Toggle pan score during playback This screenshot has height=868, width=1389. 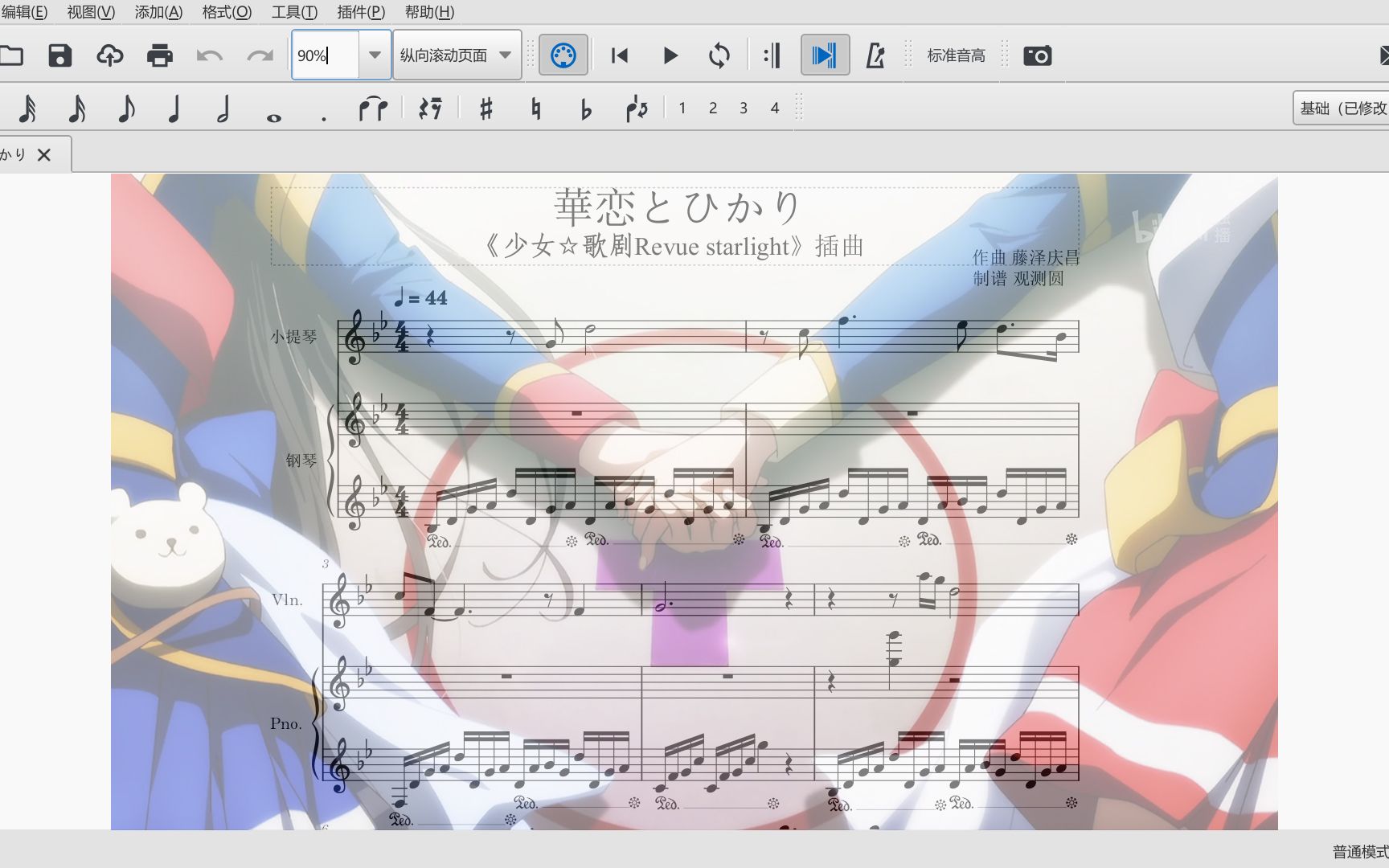coord(825,55)
